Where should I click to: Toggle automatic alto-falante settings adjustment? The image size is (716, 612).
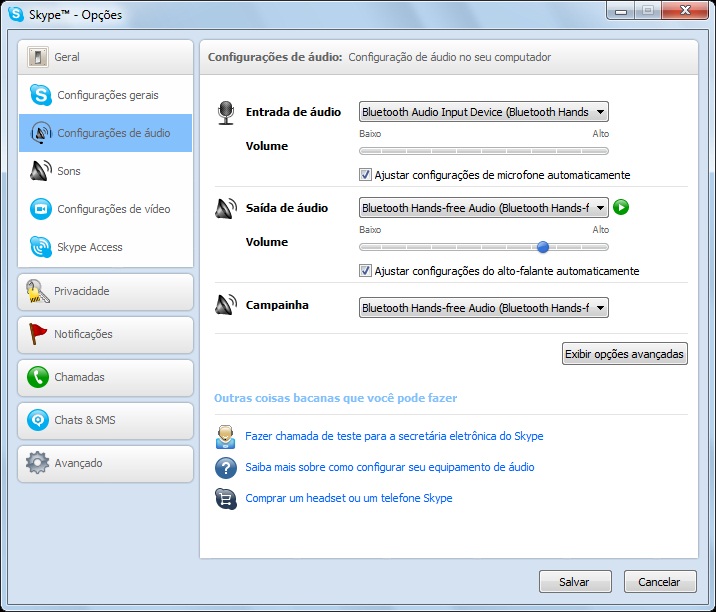pos(365,270)
